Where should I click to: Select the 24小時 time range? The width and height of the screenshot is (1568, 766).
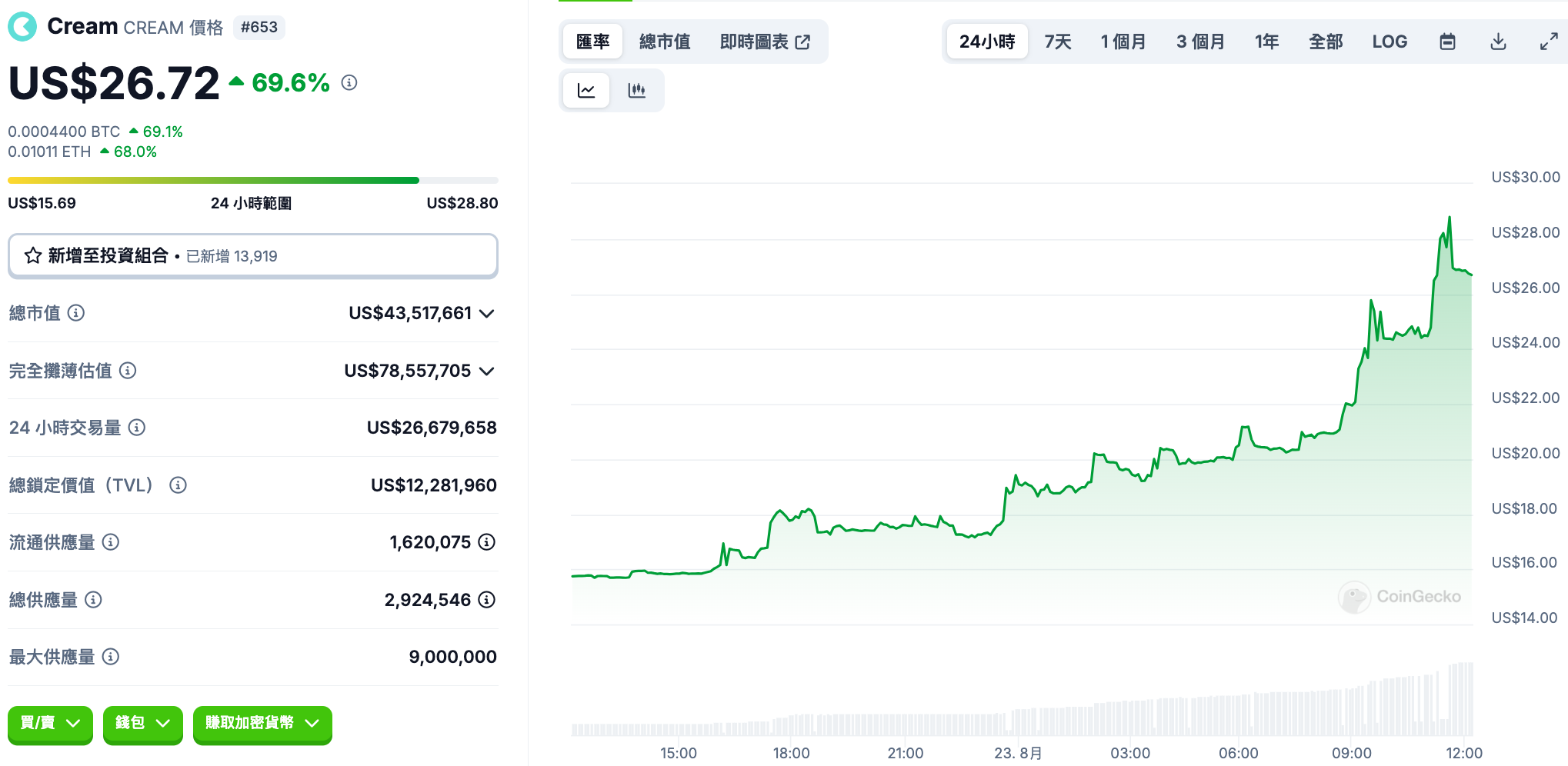click(x=987, y=42)
